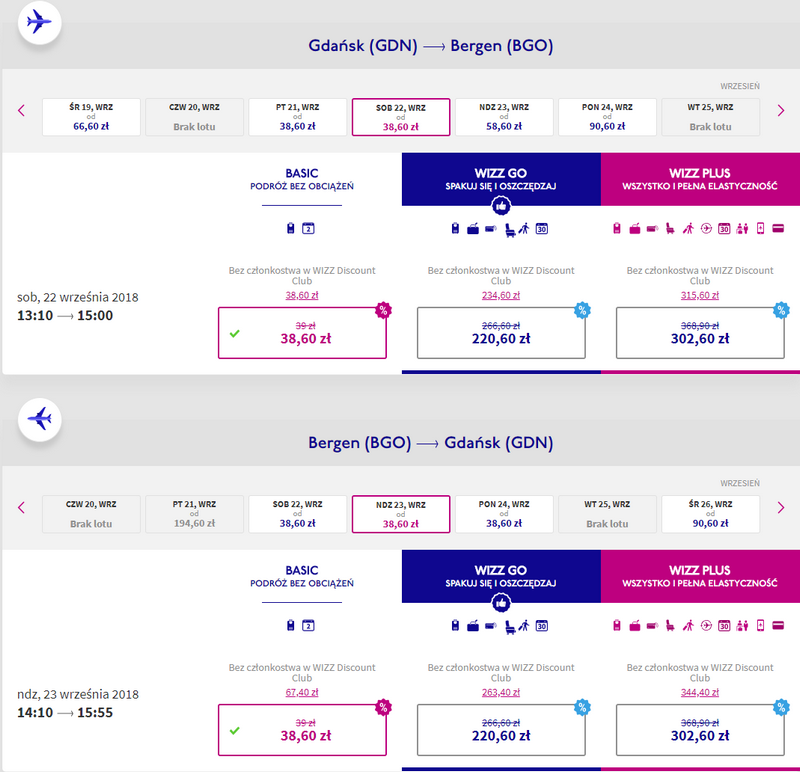800x772 pixels.
Task: Click the blue percent badge on return WIZZ PLUS price
Action: click(781, 706)
